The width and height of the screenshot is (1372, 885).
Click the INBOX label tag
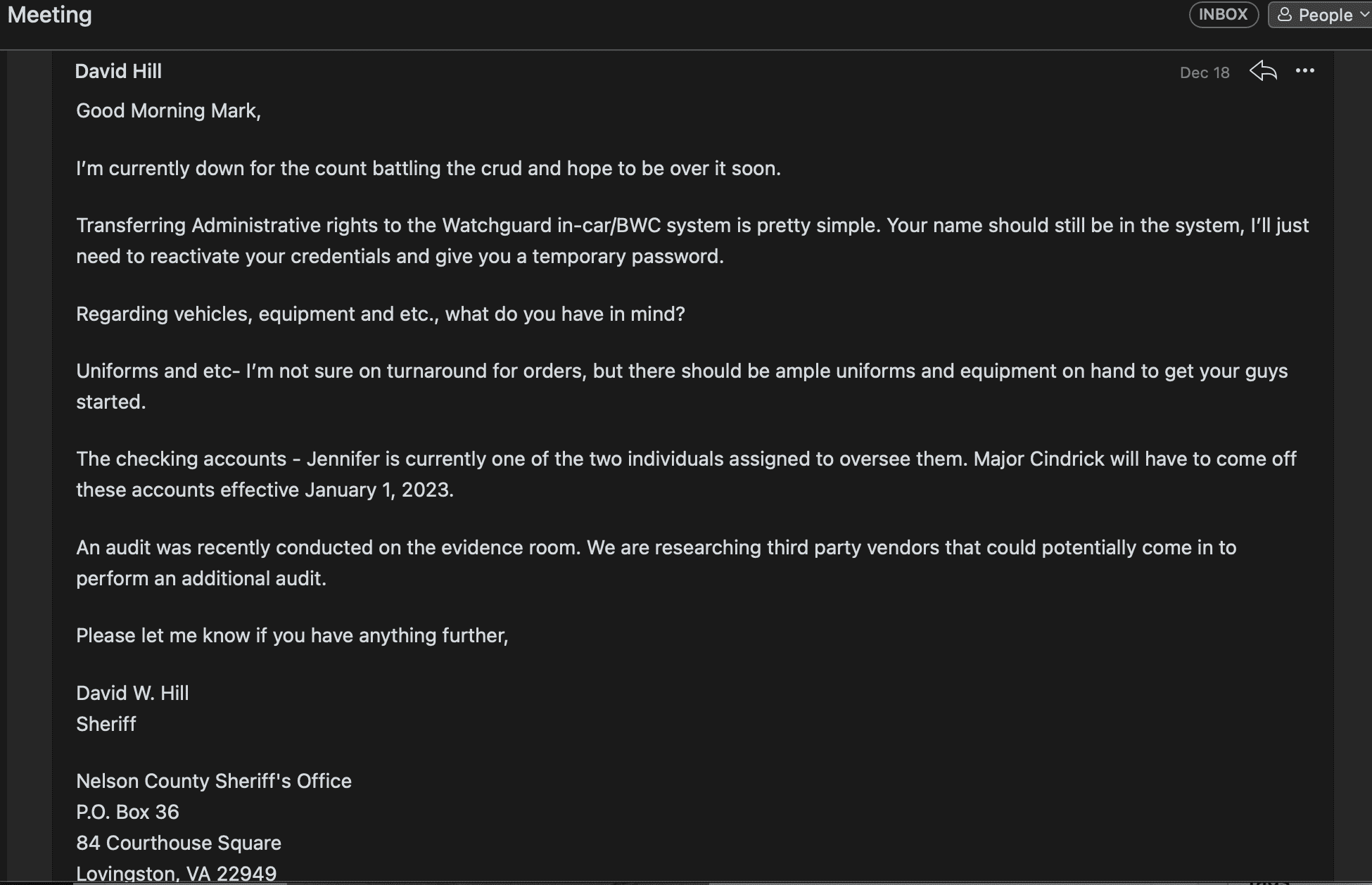pos(1223,15)
